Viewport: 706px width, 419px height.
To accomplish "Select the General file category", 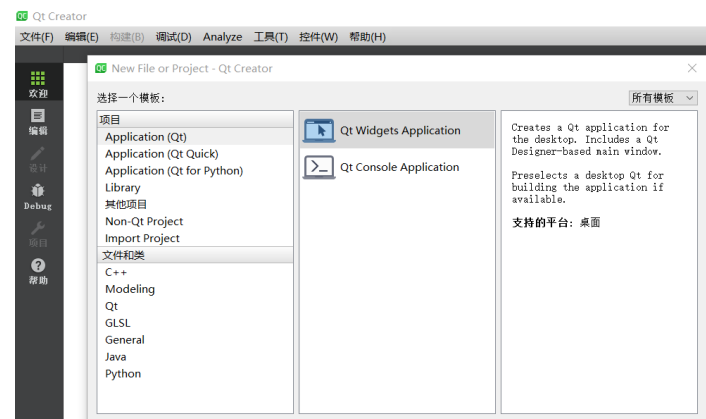I will pos(195,340).
